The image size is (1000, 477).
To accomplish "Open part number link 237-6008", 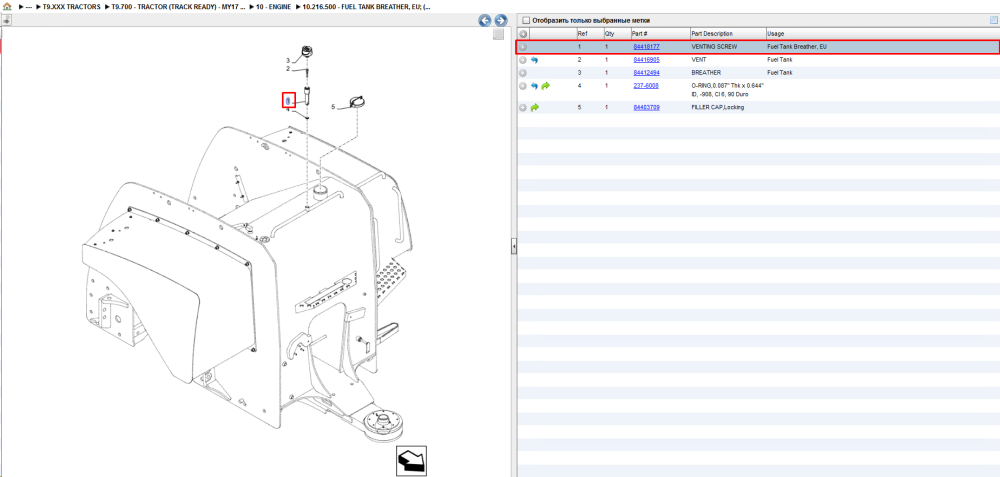I will [645, 85].
